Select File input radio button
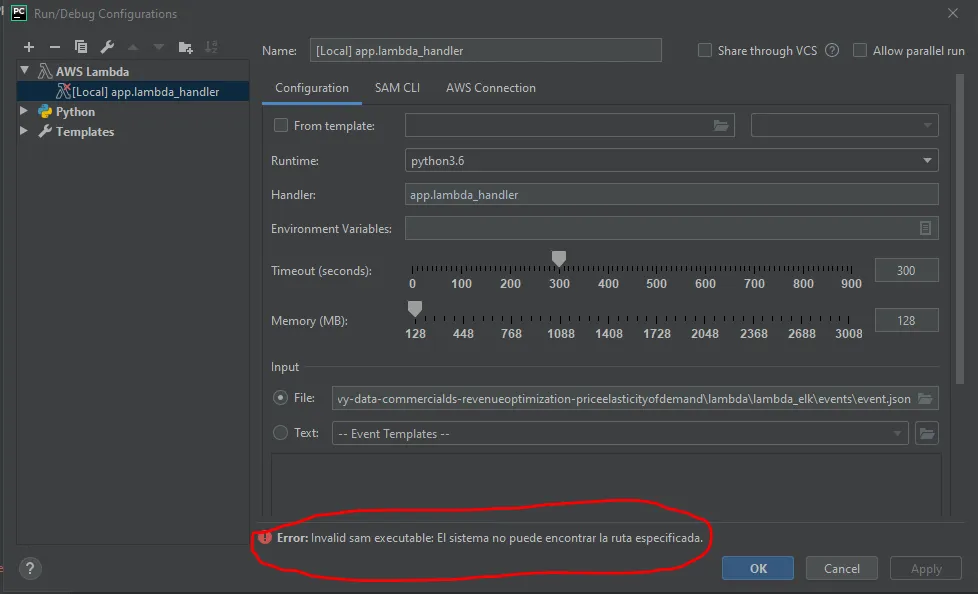The width and height of the screenshot is (978, 594). coord(281,397)
